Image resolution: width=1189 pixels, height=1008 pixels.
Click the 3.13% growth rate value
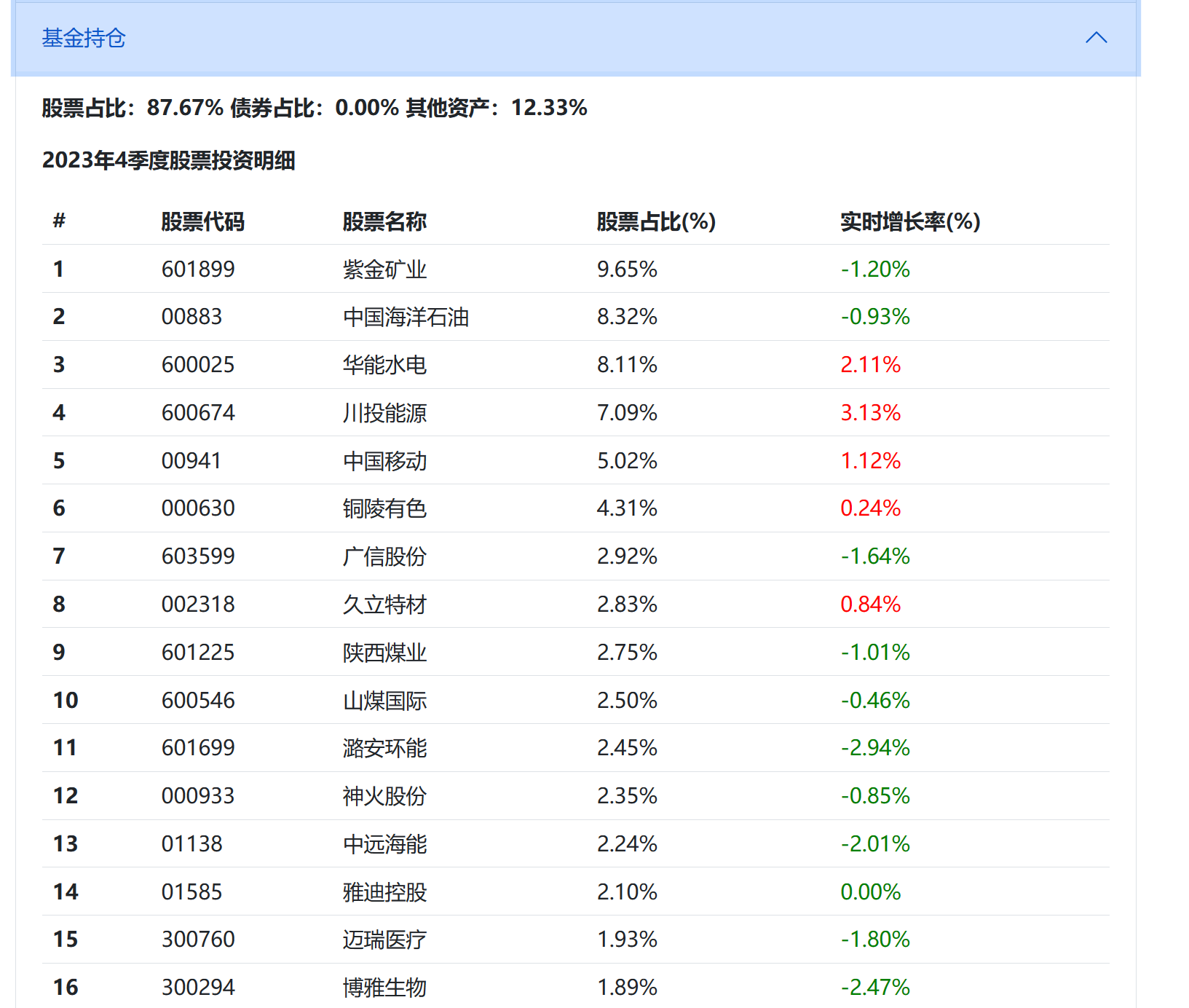point(871,413)
